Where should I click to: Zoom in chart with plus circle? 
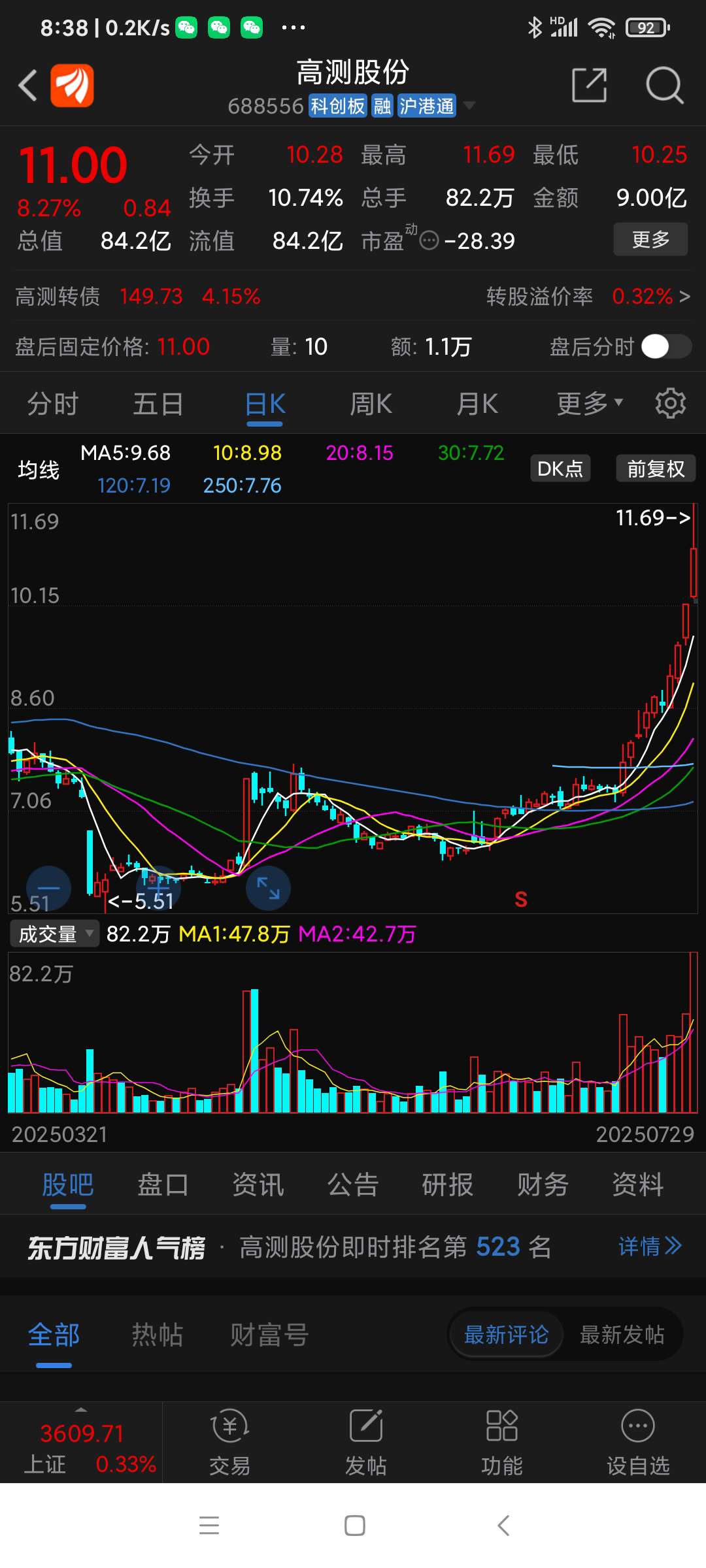[158, 888]
